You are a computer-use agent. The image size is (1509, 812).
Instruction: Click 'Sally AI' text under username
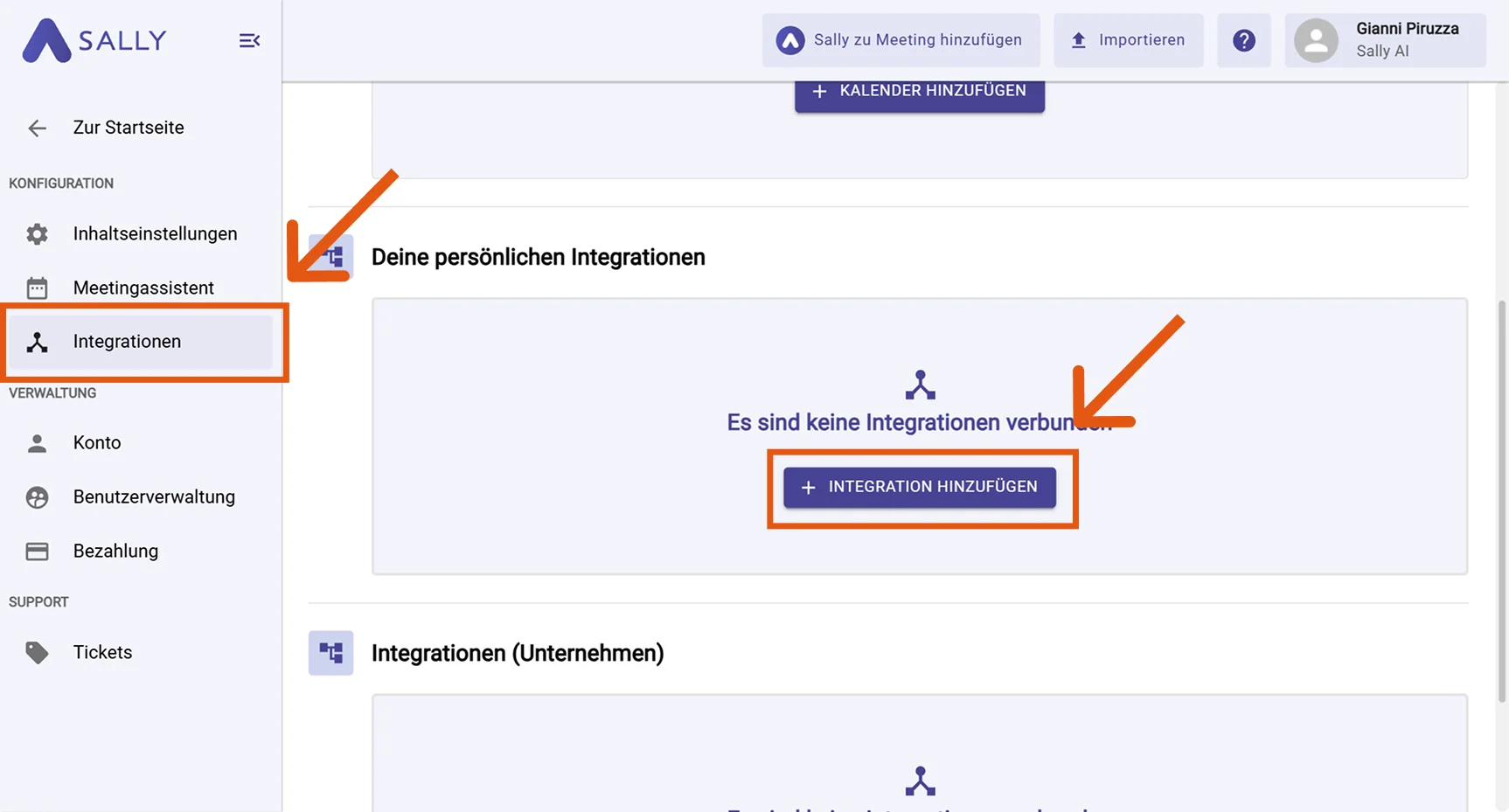[x=1382, y=52]
